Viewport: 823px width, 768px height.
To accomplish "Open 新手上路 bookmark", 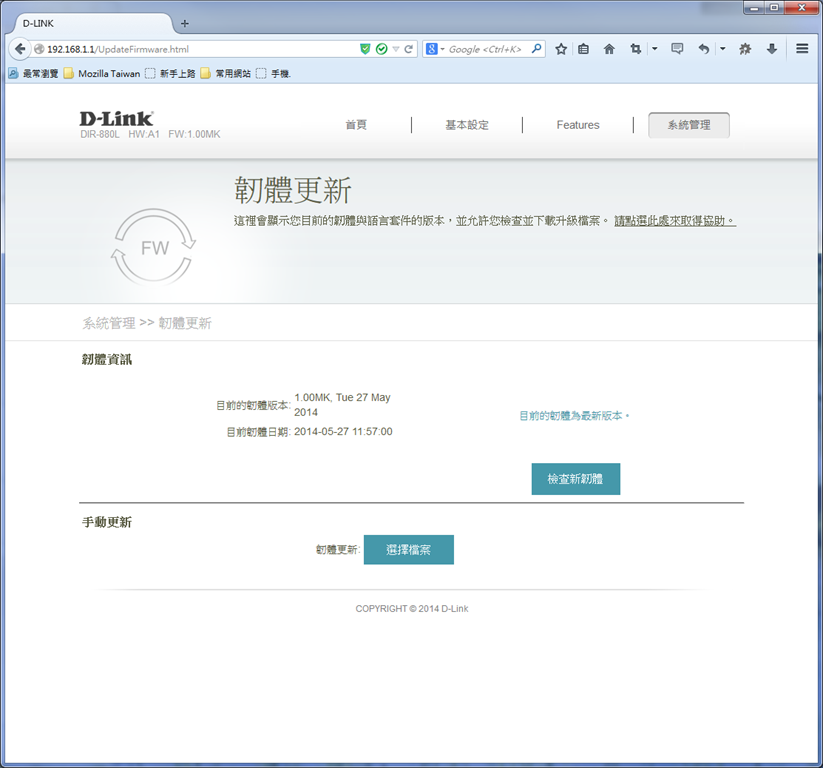I will pos(171,73).
